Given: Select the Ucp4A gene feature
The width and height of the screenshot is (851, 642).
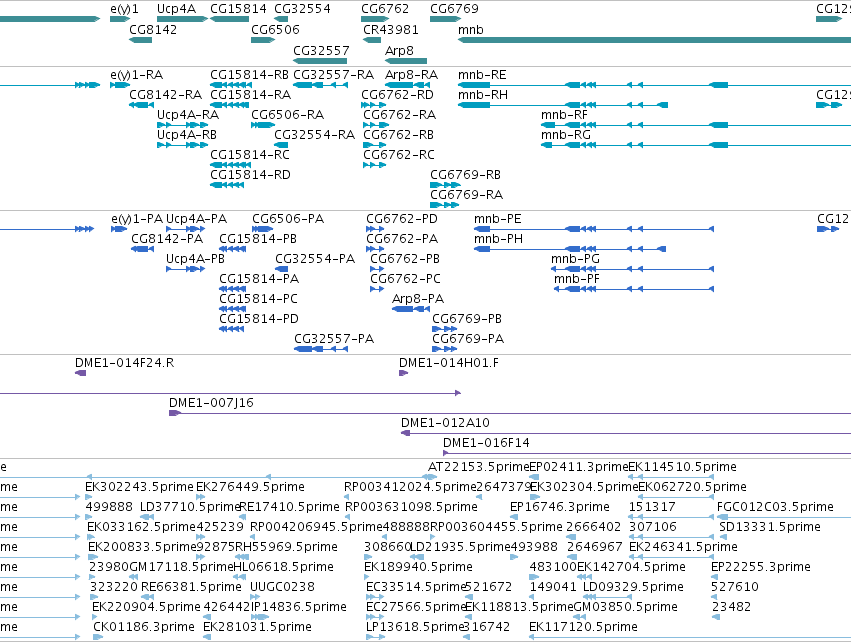Looking at the screenshot, I should [x=182, y=19].
